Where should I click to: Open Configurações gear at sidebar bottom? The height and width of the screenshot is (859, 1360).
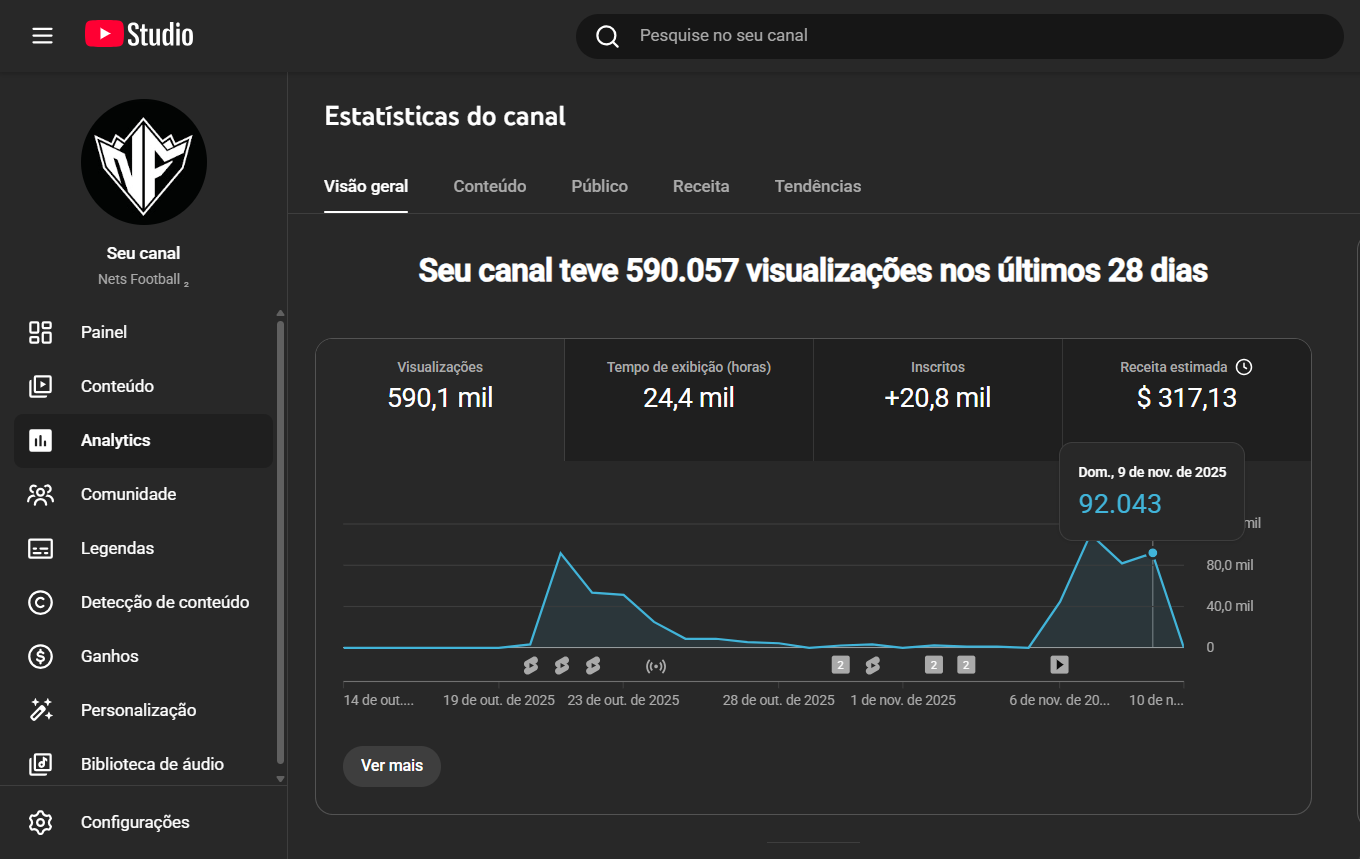[135, 822]
